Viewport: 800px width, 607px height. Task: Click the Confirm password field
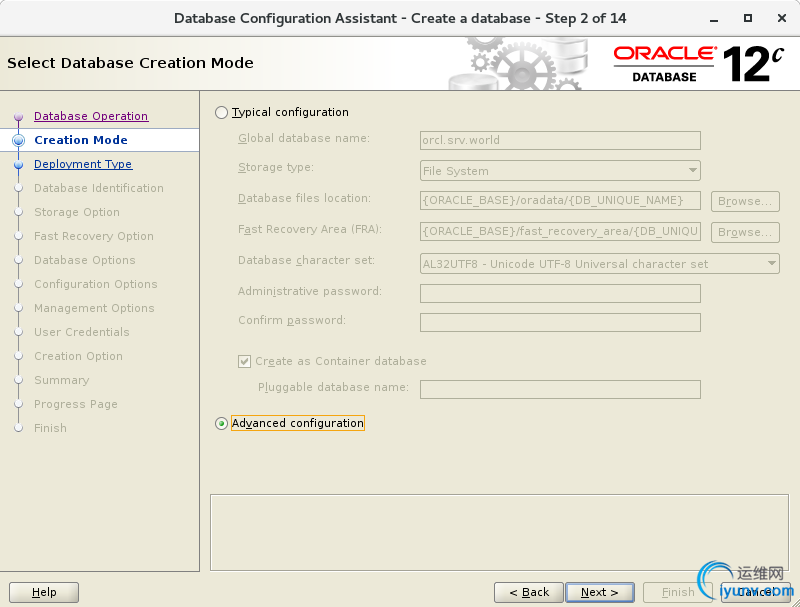pyautogui.click(x=560, y=322)
